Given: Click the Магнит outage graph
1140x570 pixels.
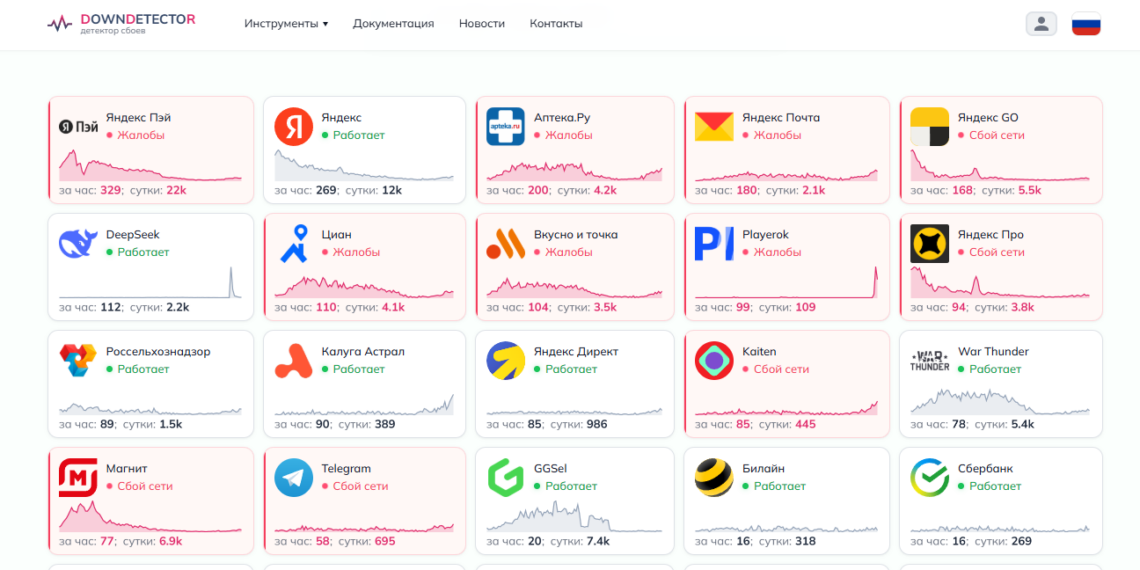Looking at the screenshot, I should click(x=150, y=517).
